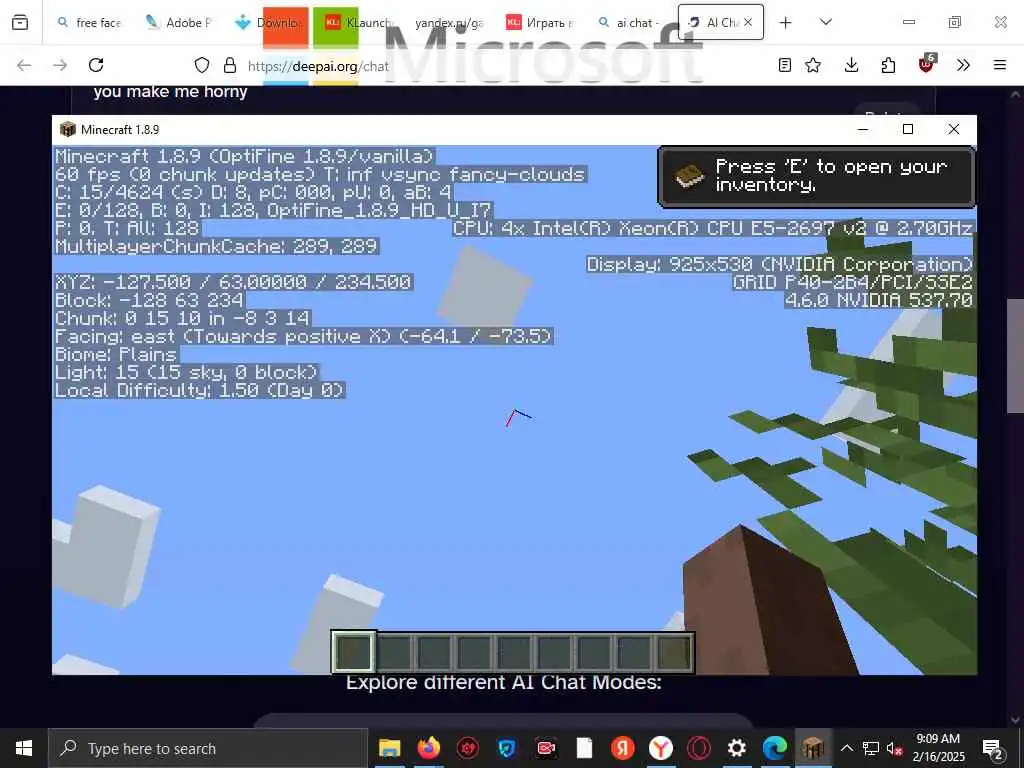Click the Minecraft 1.8.9 window title icon

pos(67,129)
